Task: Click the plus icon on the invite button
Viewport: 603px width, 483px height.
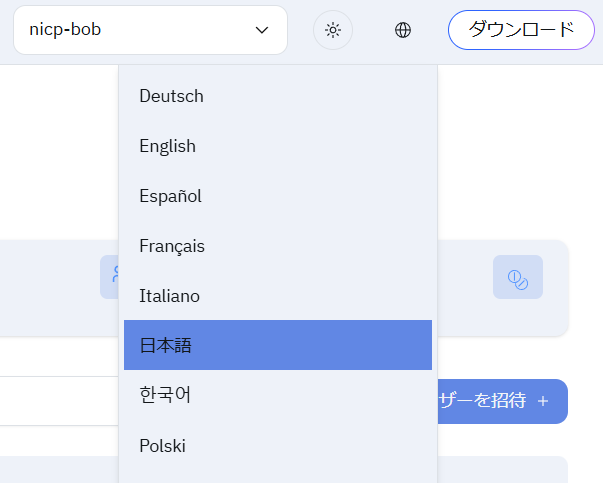Action: 543,401
